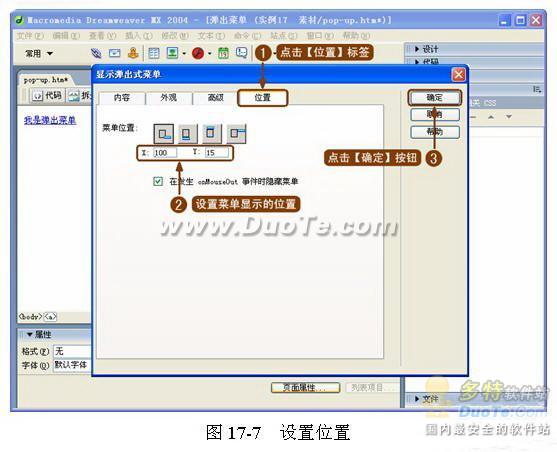Open the 窗口 menu
557x452 pixels.
[320, 36]
